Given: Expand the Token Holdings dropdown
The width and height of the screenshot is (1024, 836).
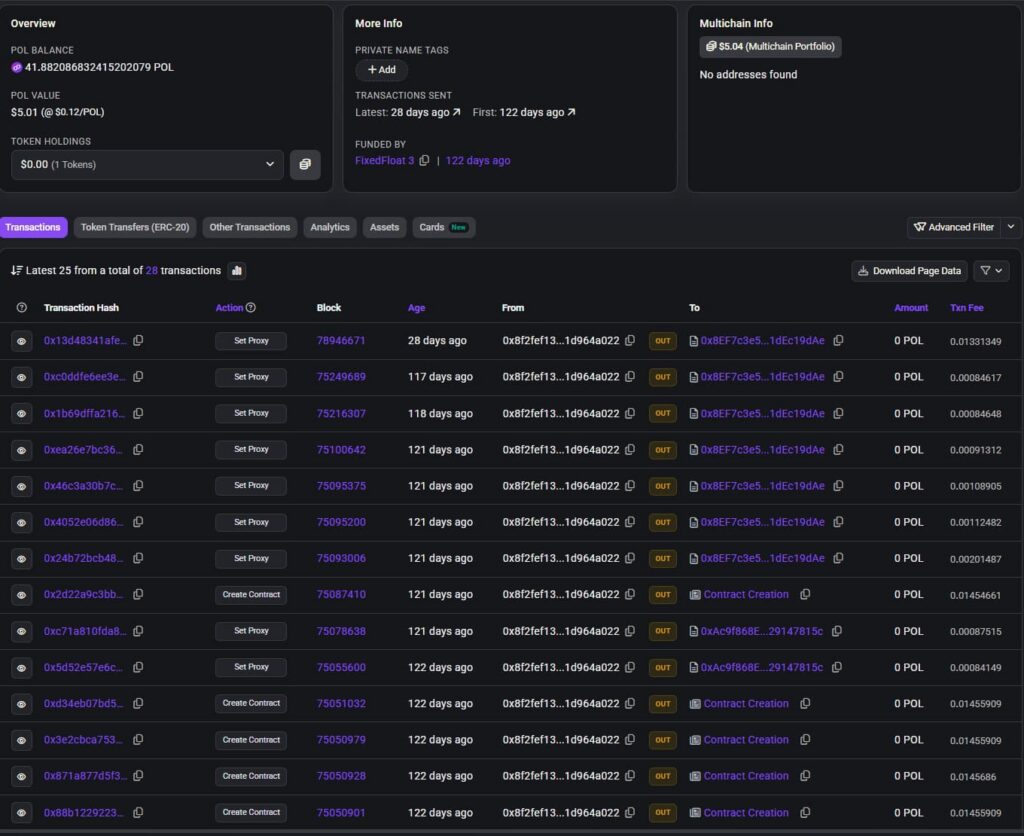Looking at the screenshot, I should (147, 165).
